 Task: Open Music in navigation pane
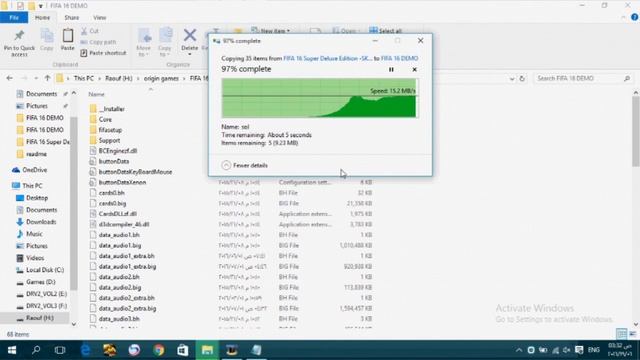pos(29,234)
